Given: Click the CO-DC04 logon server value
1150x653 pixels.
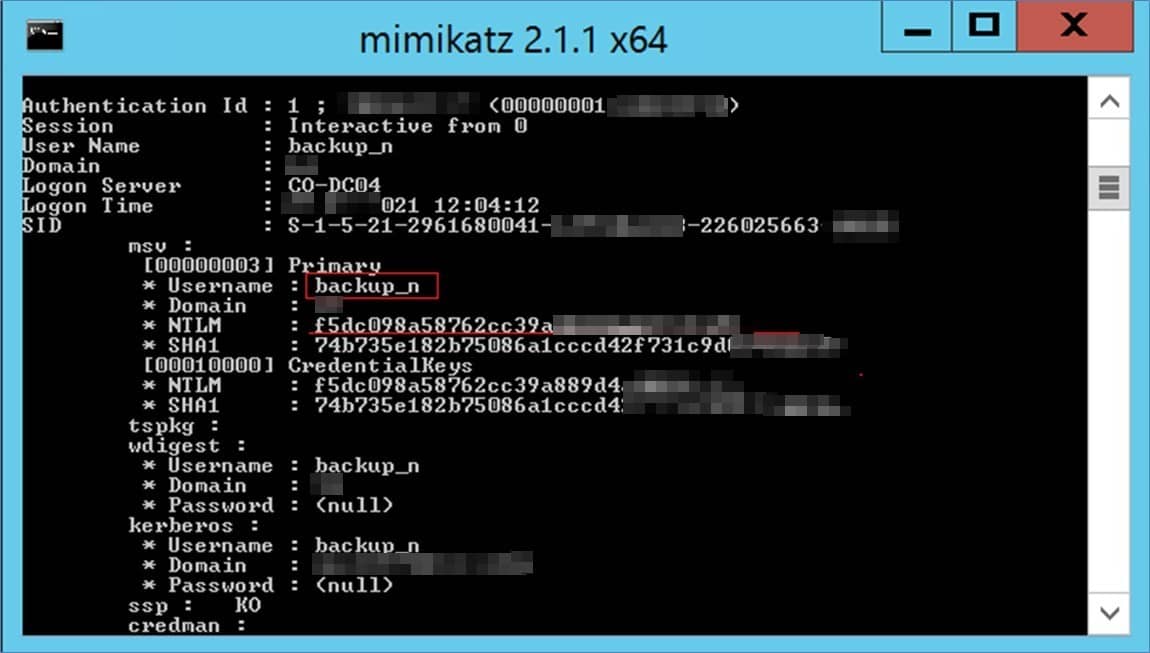Looking at the screenshot, I should click(x=334, y=185).
